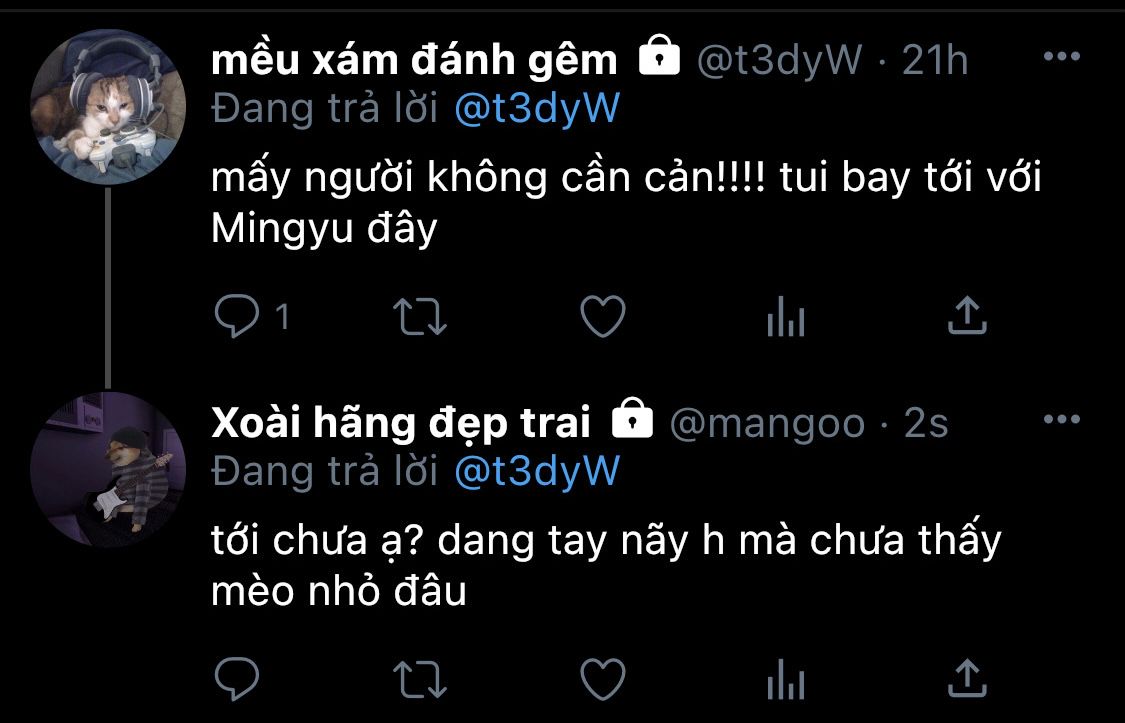Open the guitar-playing dog avatar
The height and width of the screenshot is (723, 1125).
tap(108, 470)
